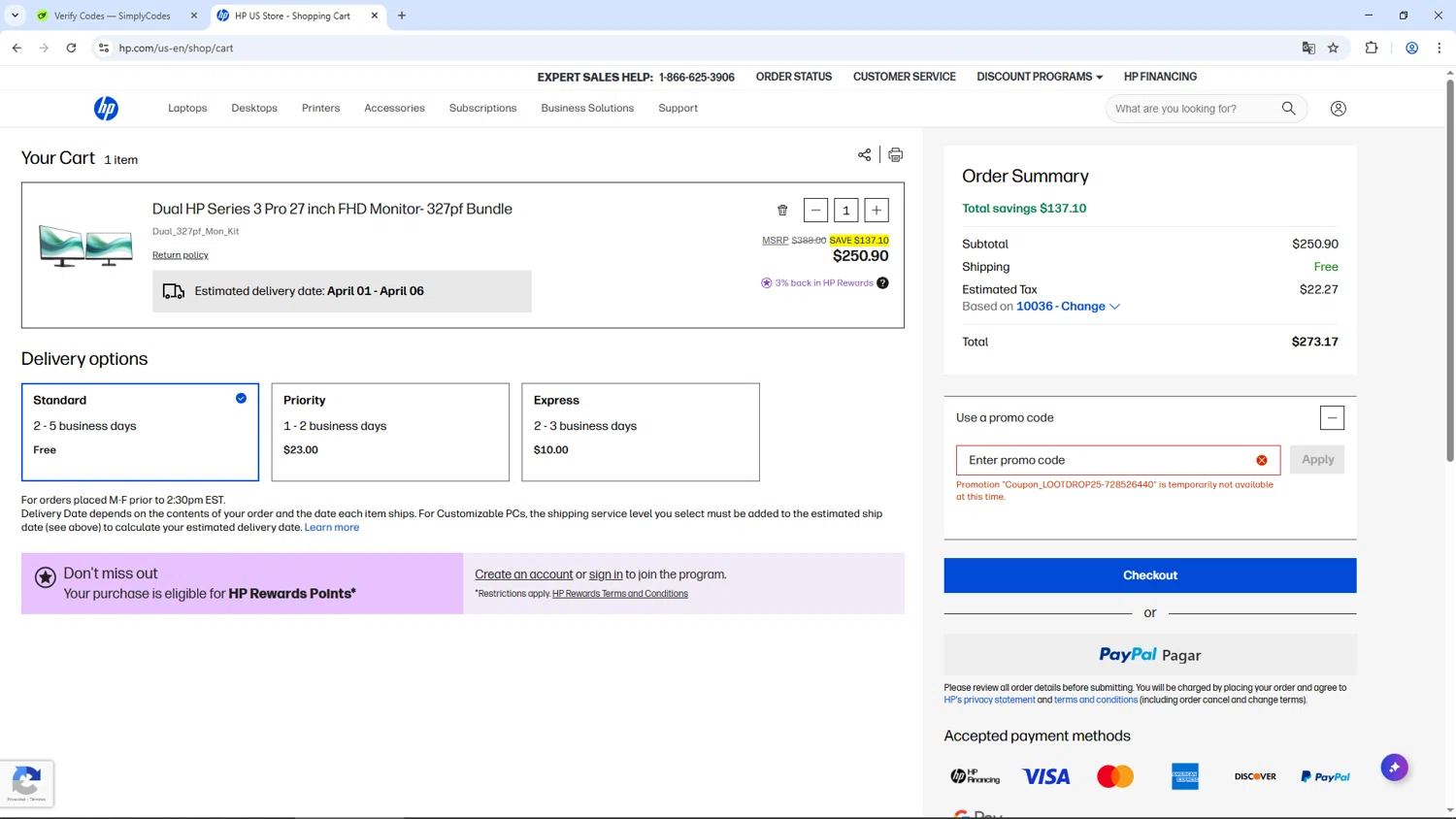View site information icon in address bar
The height and width of the screenshot is (819, 1456).
click(x=104, y=48)
